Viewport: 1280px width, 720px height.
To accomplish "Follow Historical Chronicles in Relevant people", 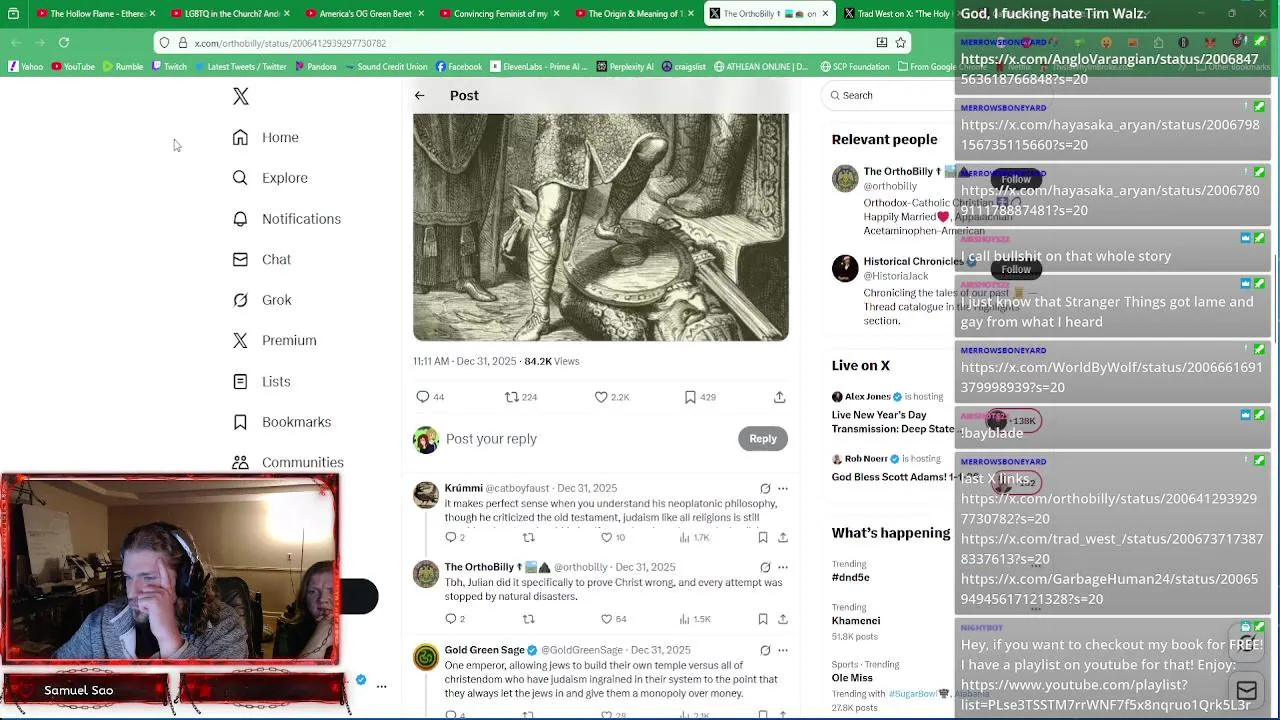I will tap(1016, 269).
